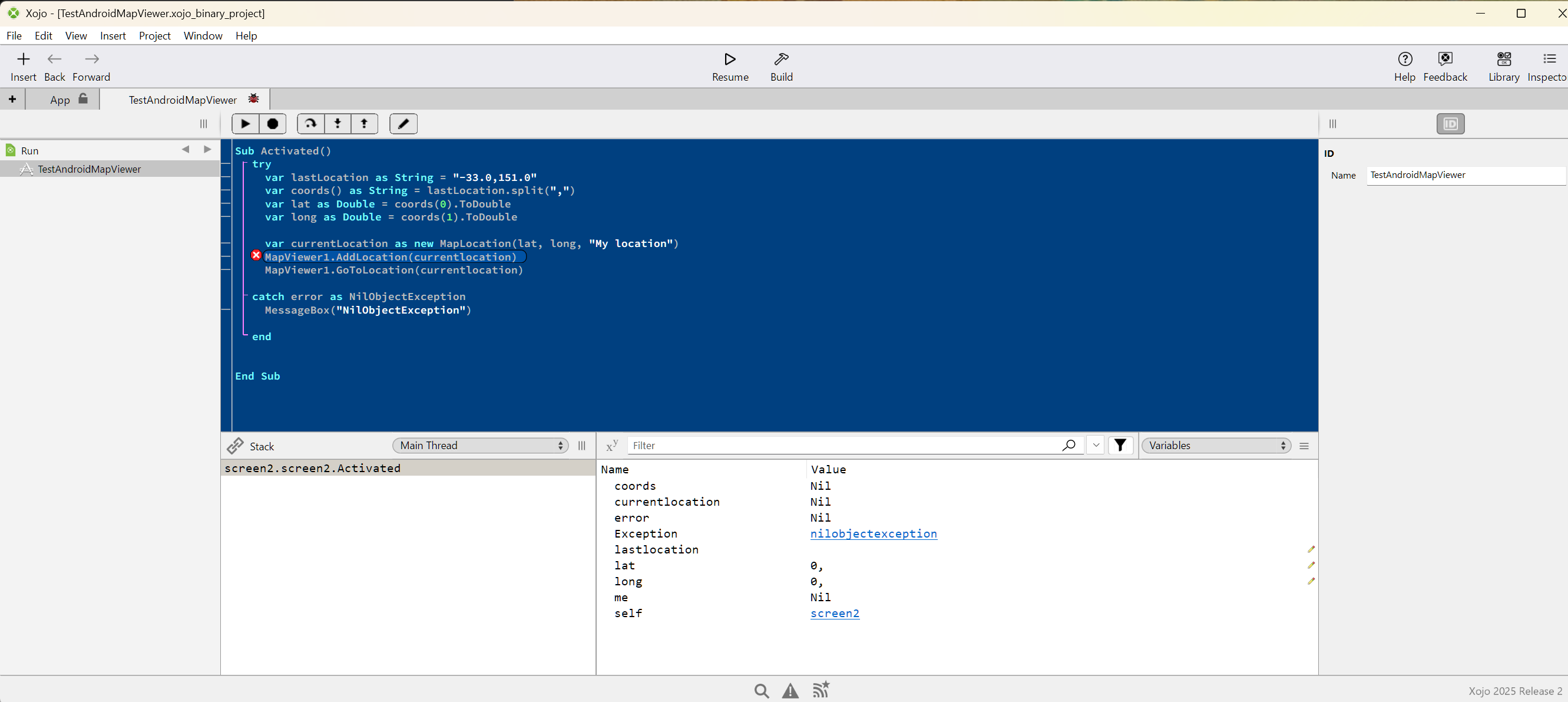The width and height of the screenshot is (1568, 702).
Task: Open the Insert menu
Action: point(113,35)
